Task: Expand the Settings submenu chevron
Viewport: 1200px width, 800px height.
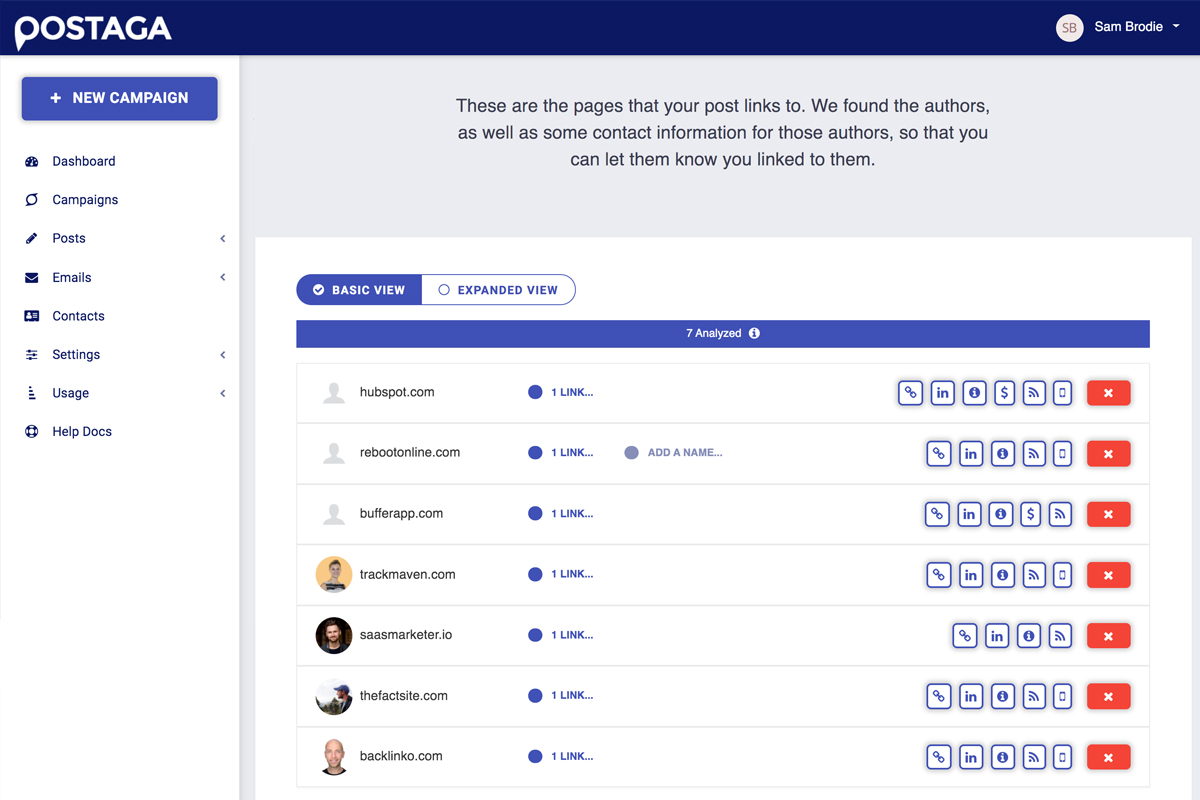Action: pos(223,355)
